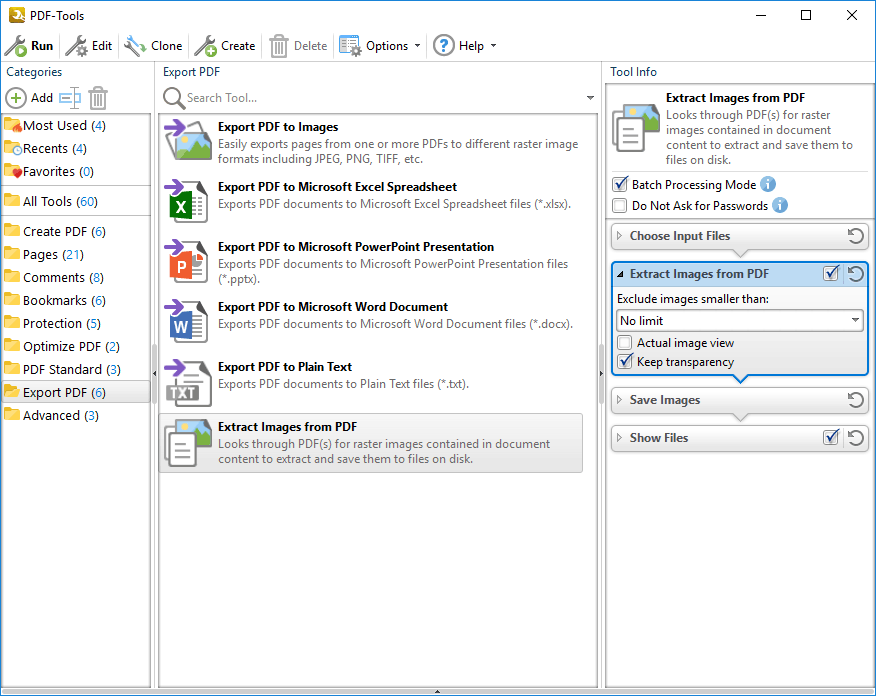Click 'Export PDF to Plain Text' title
The image size is (876, 696).
click(285, 366)
